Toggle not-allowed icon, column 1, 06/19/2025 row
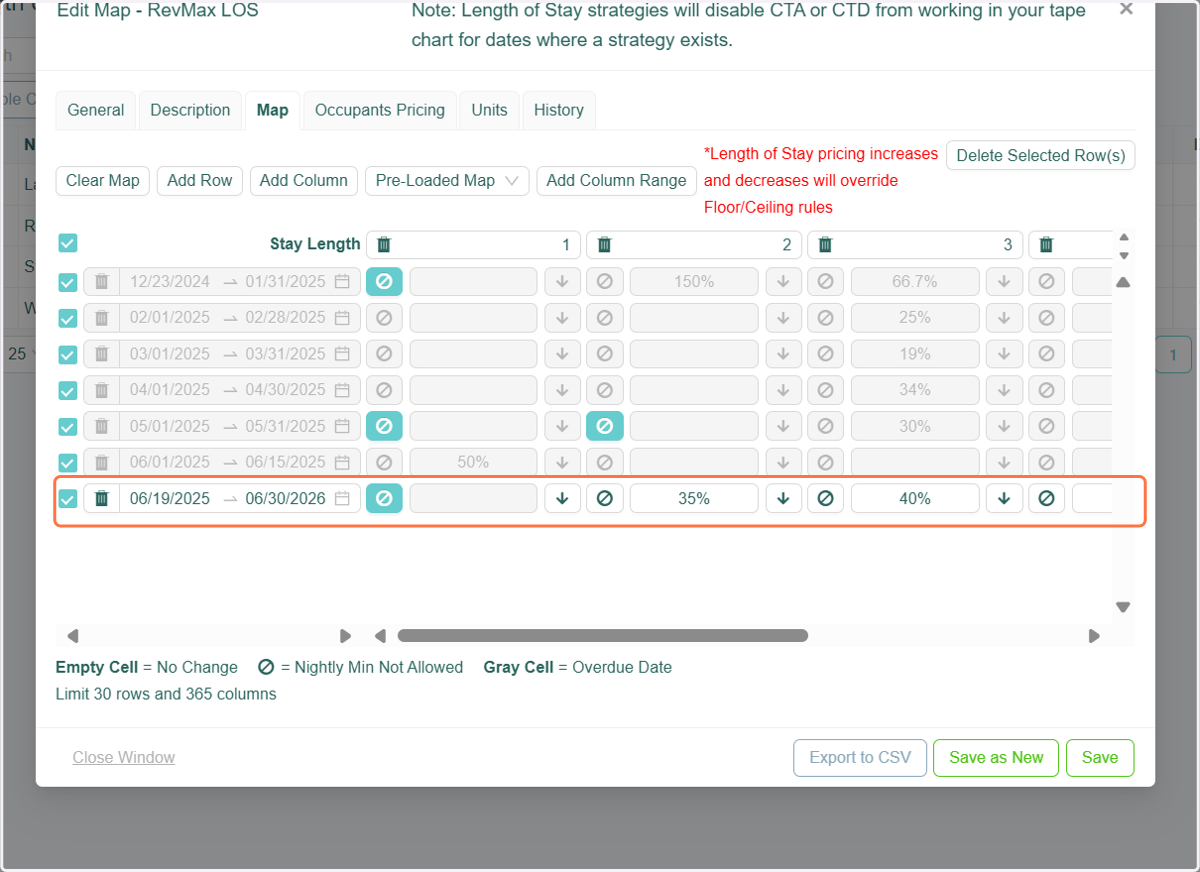1200x872 pixels. [x=384, y=498]
